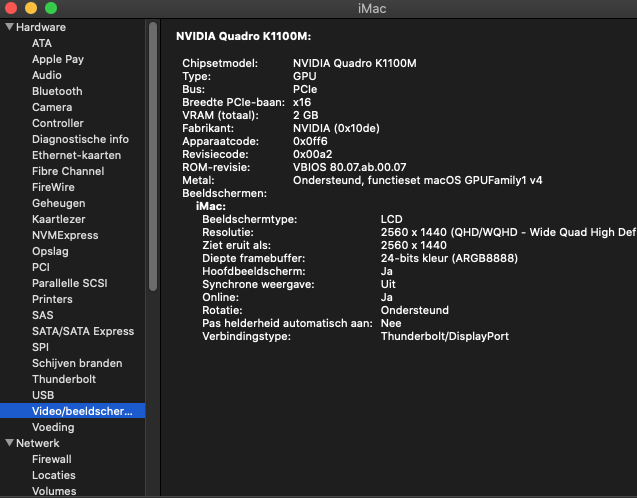
Task: Click Revisiecode value 0x00a2
Action: 312,154
